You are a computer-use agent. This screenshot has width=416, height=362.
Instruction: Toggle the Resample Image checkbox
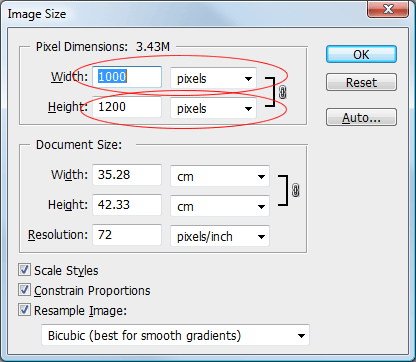point(24,310)
